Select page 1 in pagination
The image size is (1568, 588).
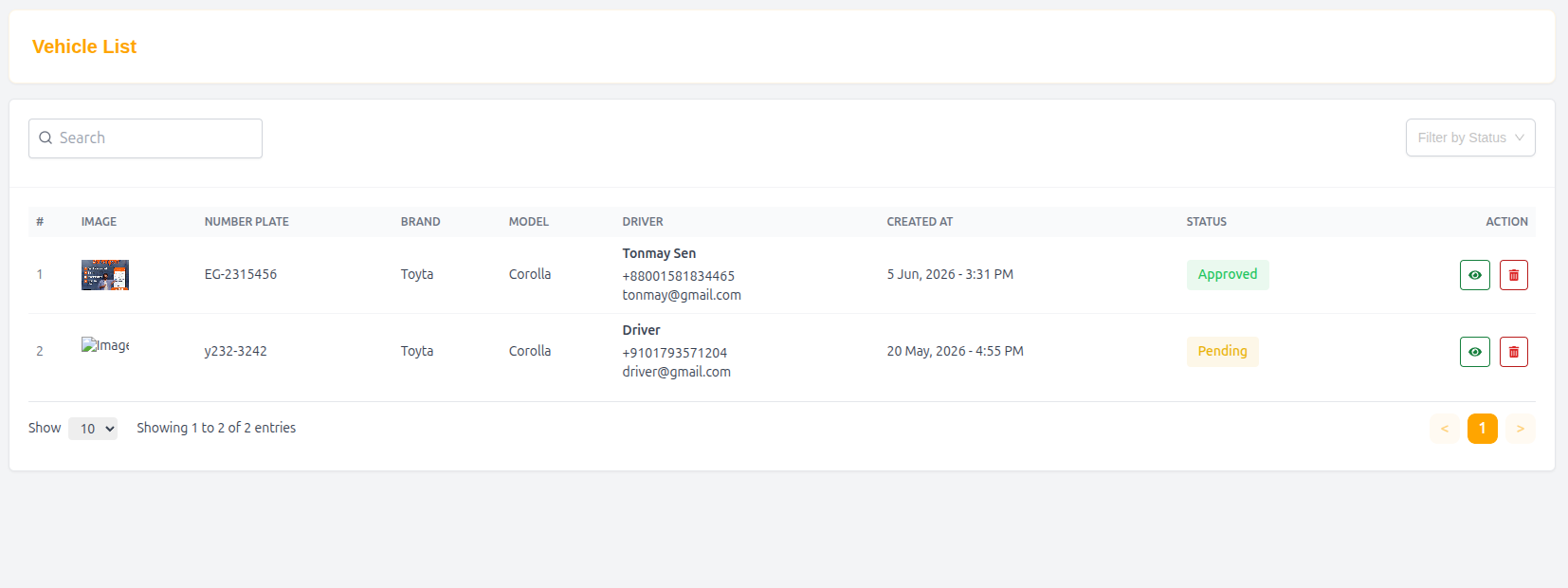point(1482,429)
